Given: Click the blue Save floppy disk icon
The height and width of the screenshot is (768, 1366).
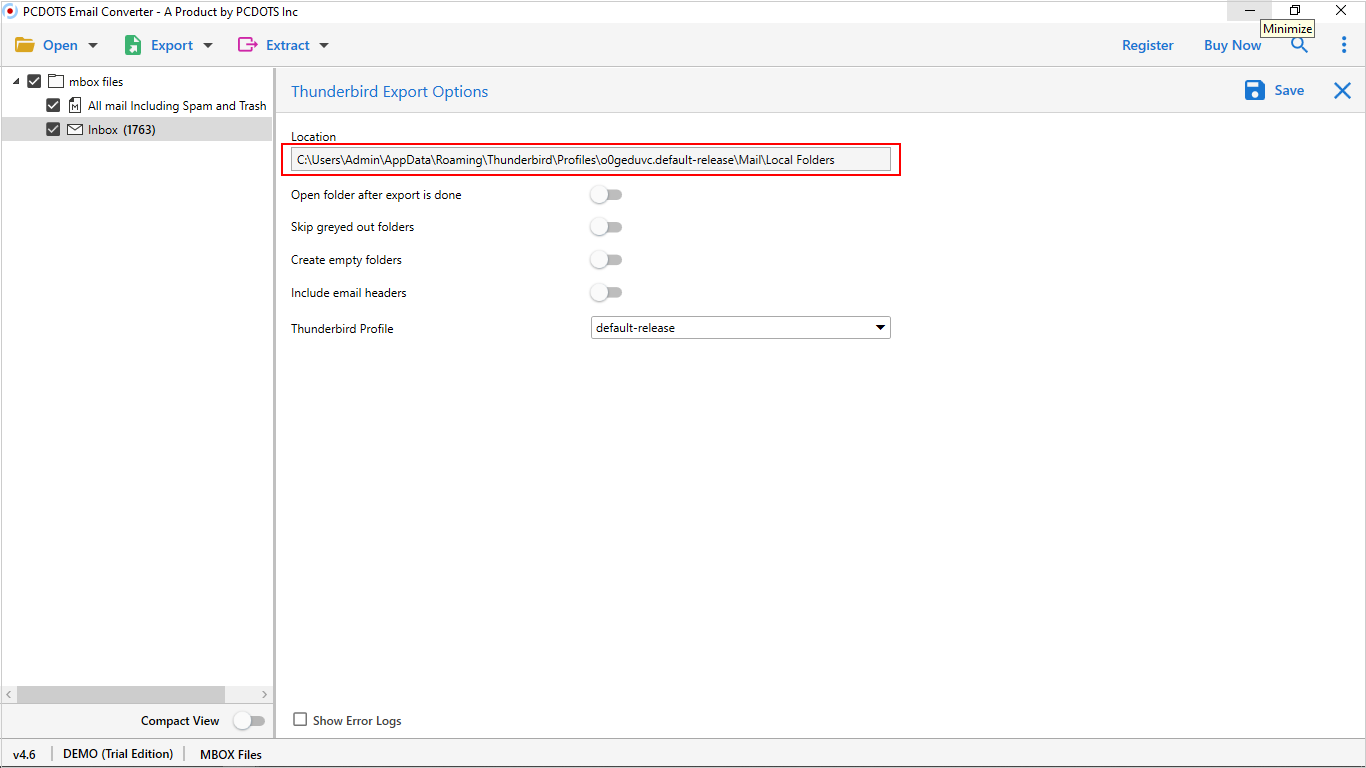Looking at the screenshot, I should coord(1255,90).
